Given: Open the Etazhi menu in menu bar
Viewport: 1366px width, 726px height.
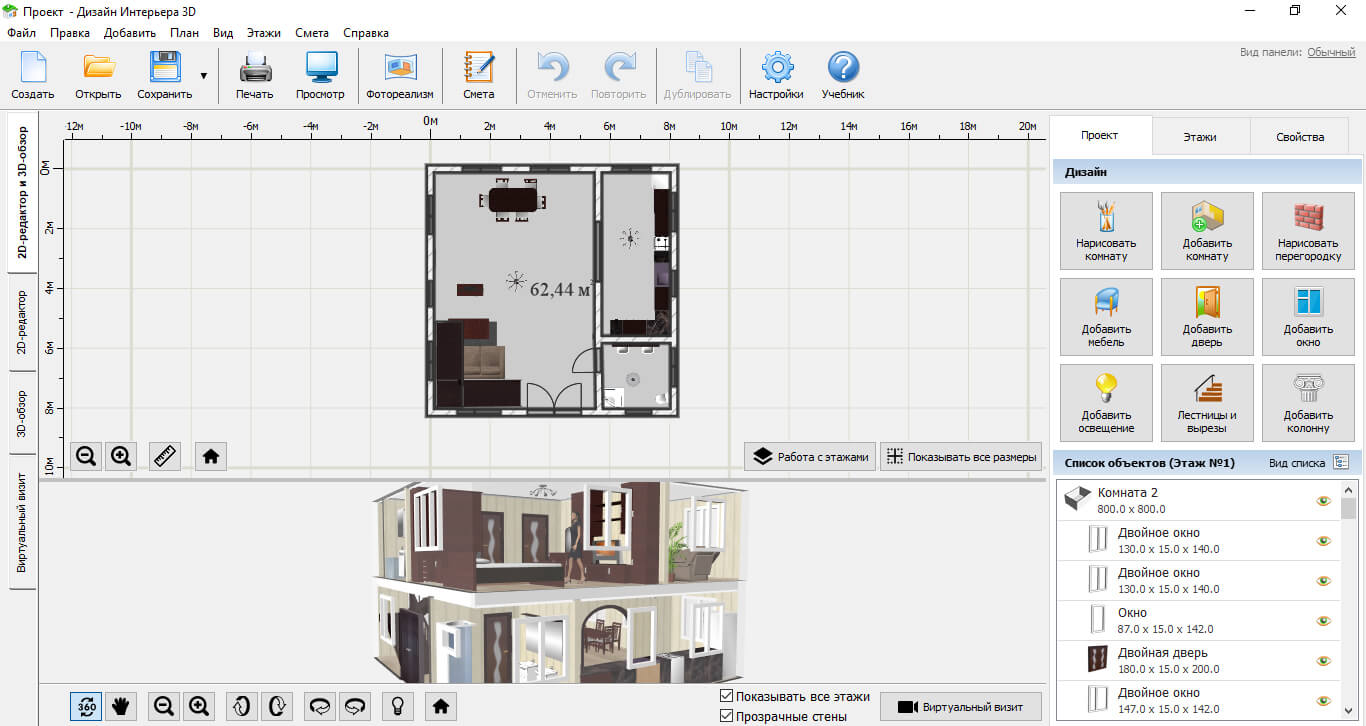Looking at the screenshot, I should pos(264,33).
